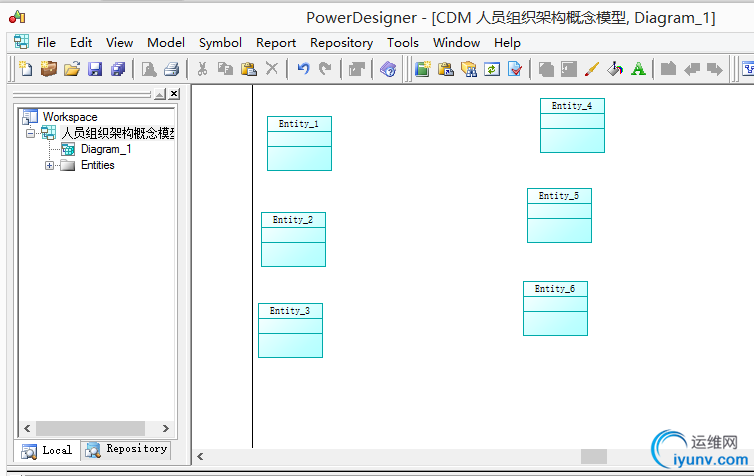Click the browser panel pin/up-arrow button

click(160, 94)
